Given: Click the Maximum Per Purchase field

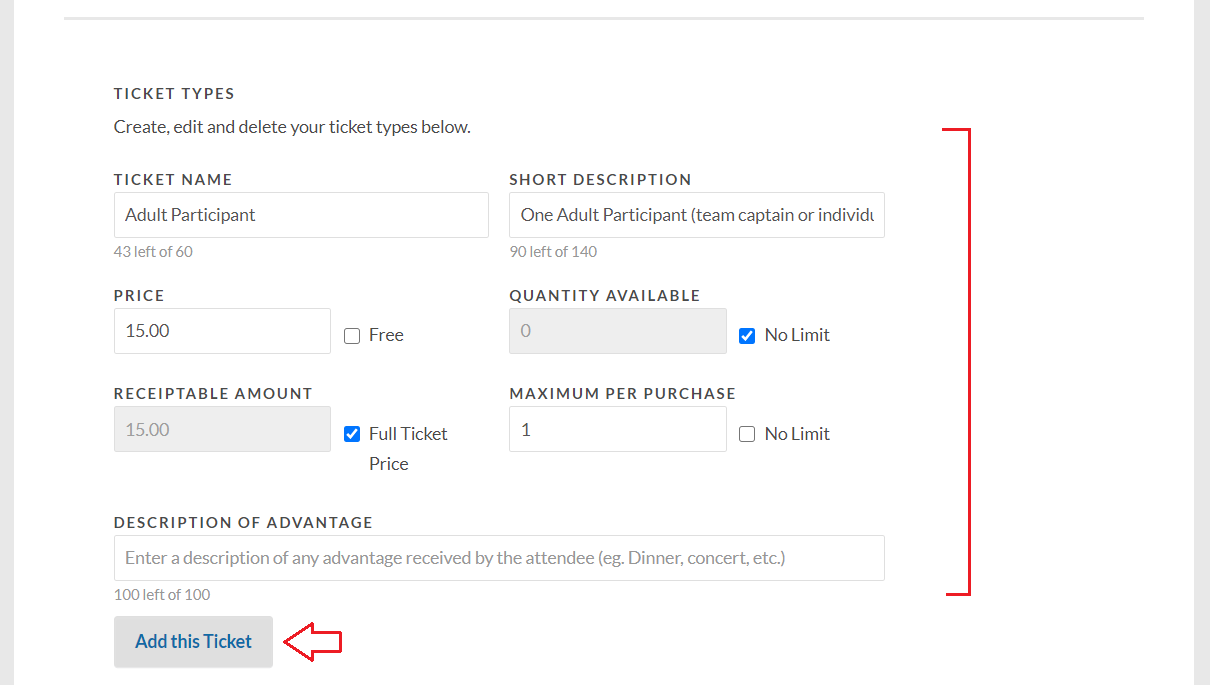Looking at the screenshot, I should pyautogui.click(x=618, y=429).
